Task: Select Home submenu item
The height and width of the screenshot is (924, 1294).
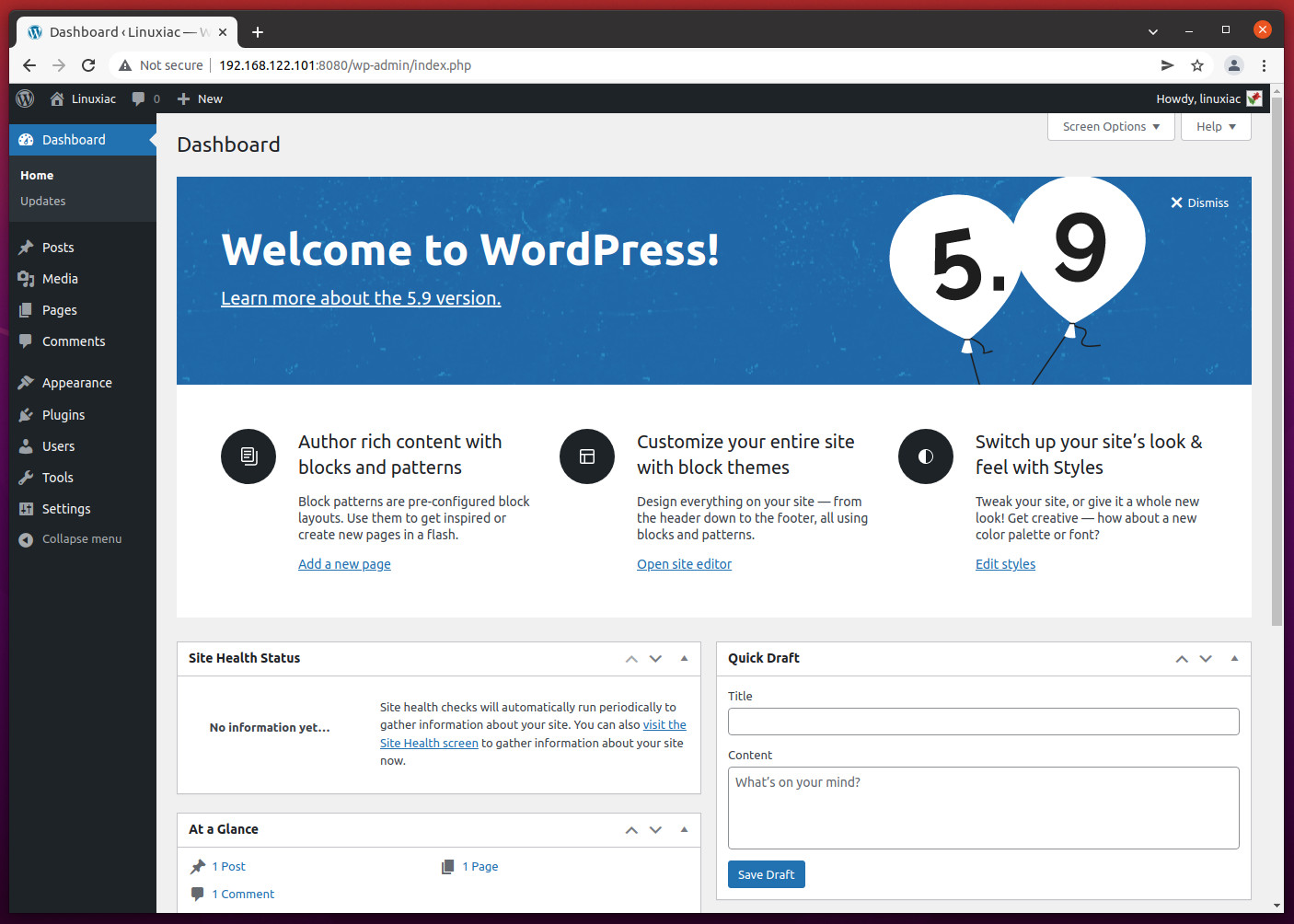Action: pos(37,176)
